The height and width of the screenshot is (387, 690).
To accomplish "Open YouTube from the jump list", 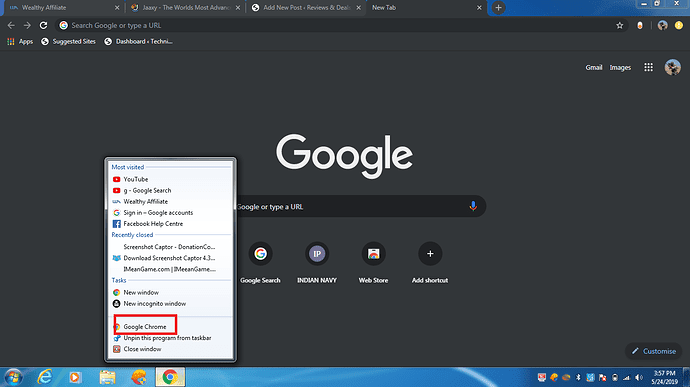I will click(171, 179).
